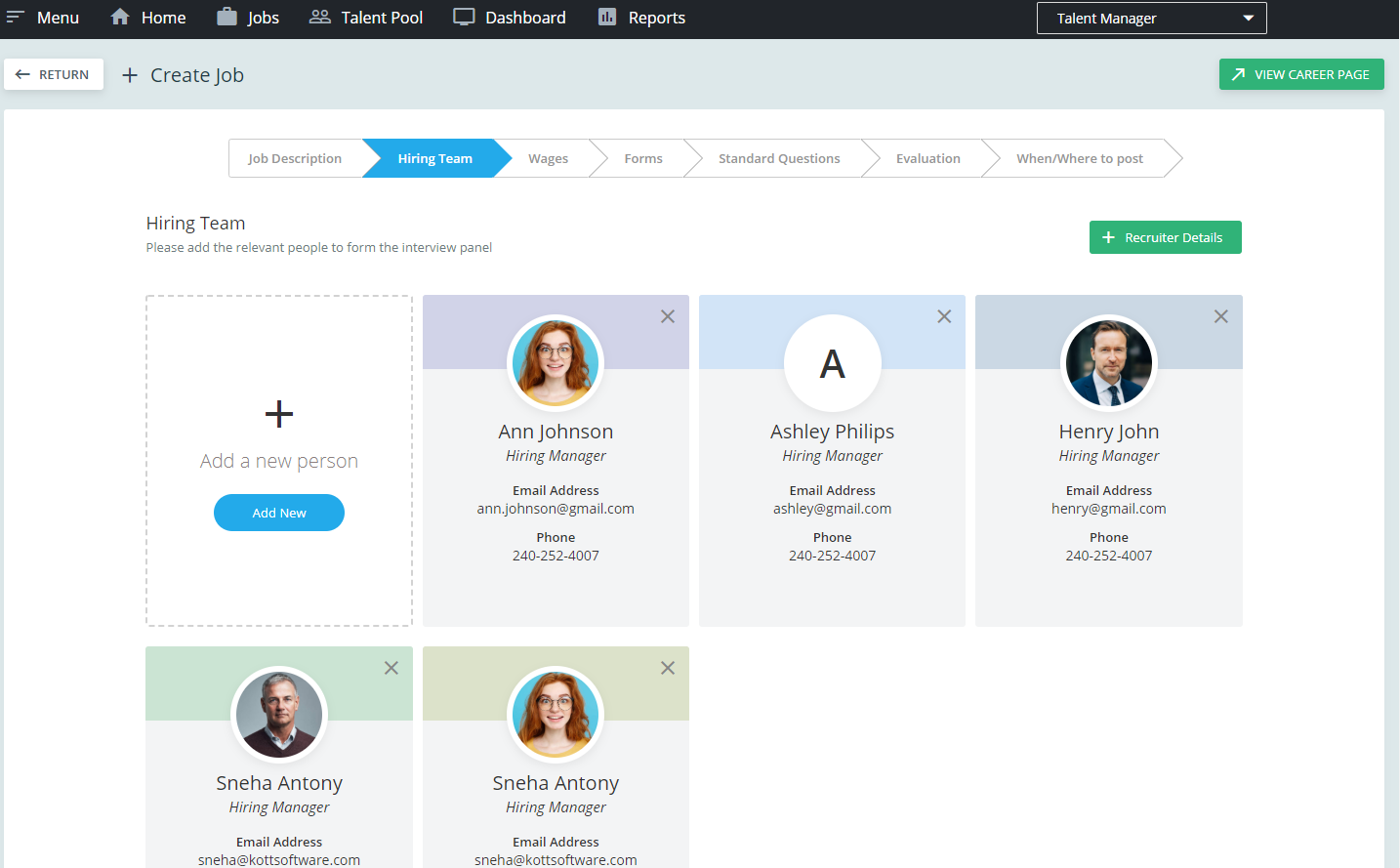Image resolution: width=1400 pixels, height=868 pixels.
Task: Click the plus icon beside Create Job
Action: click(x=130, y=75)
